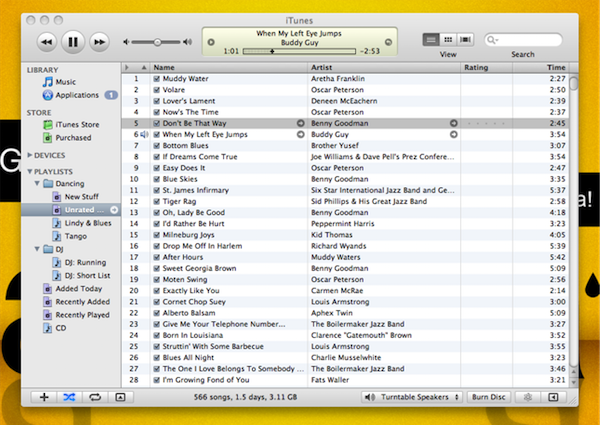Image resolution: width=600 pixels, height=425 pixels.
Task: Sort by Name column header
Action: tap(228, 67)
